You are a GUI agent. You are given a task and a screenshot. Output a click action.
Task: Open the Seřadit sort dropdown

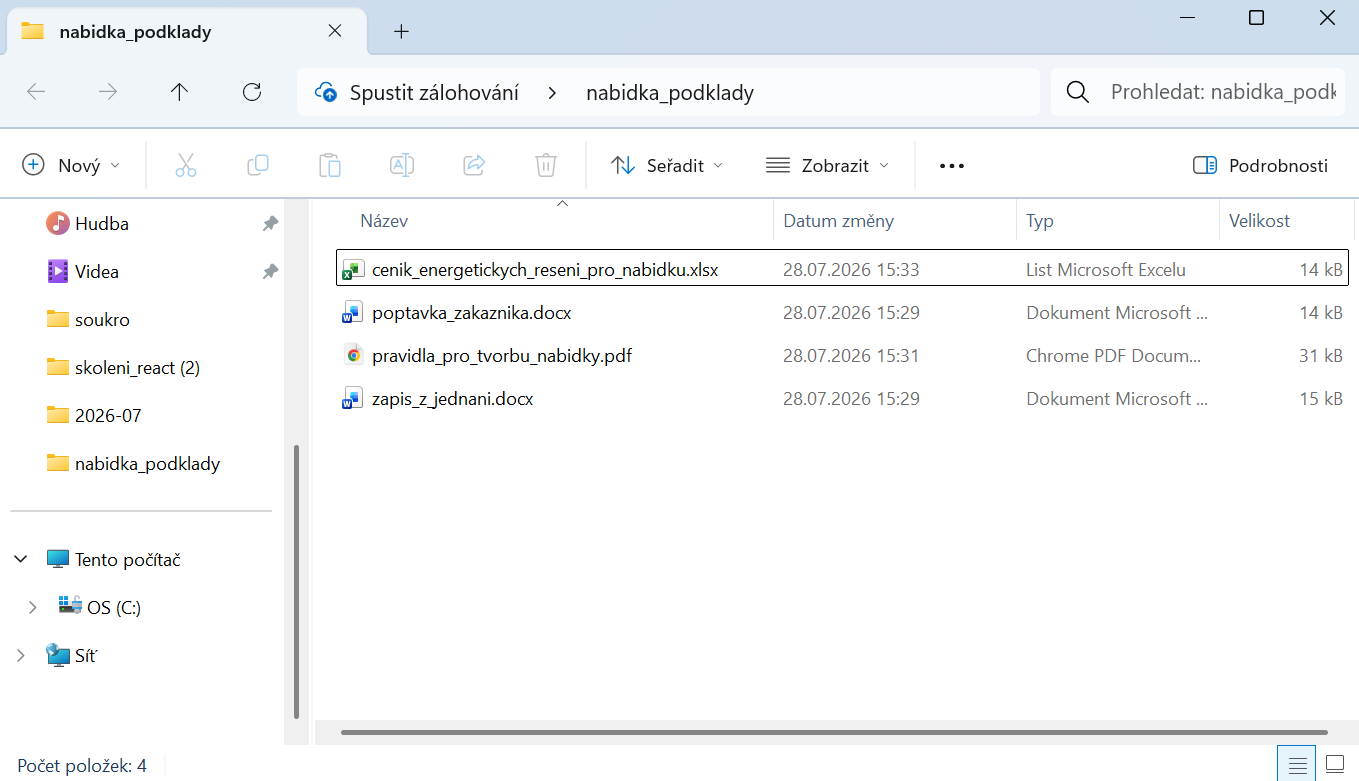point(667,166)
